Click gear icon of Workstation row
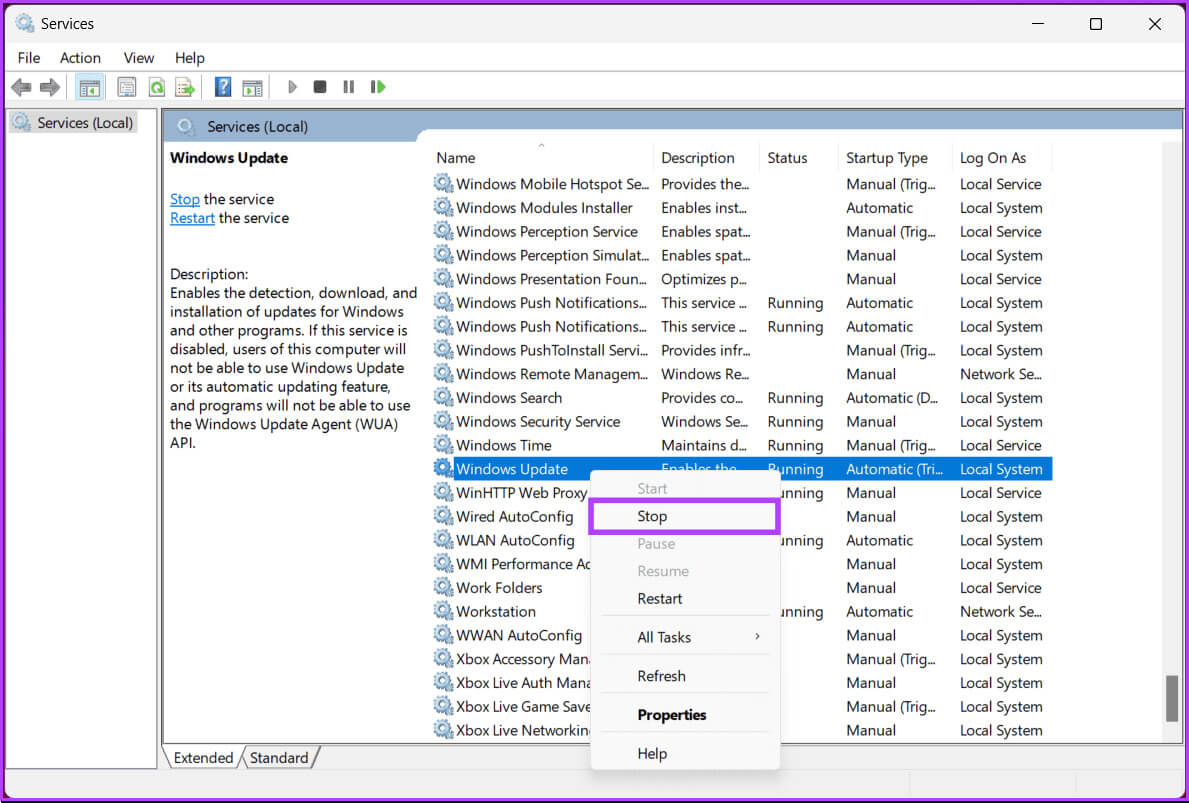1189x803 pixels. click(x=443, y=610)
